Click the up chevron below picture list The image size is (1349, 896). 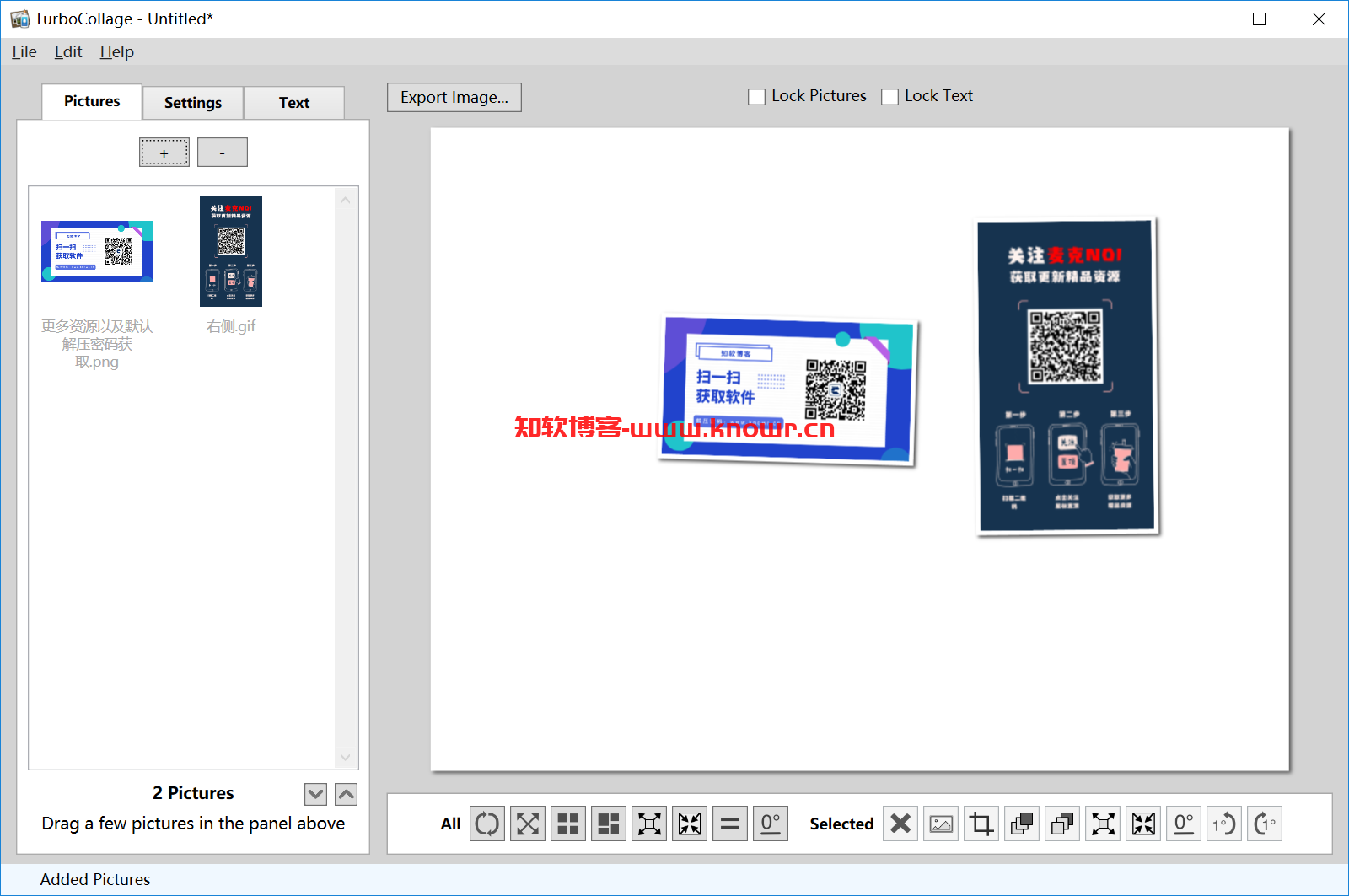pos(347,794)
